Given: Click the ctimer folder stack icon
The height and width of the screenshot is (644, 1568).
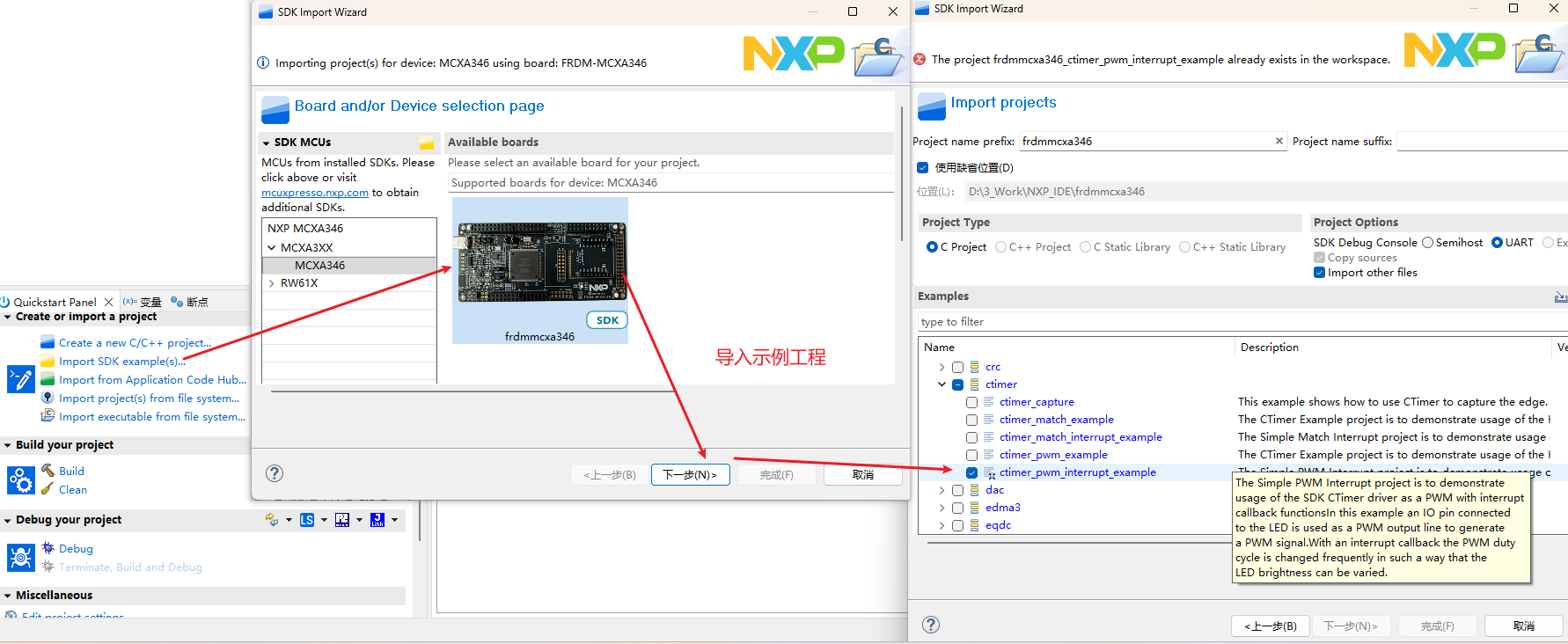Looking at the screenshot, I should [x=975, y=384].
